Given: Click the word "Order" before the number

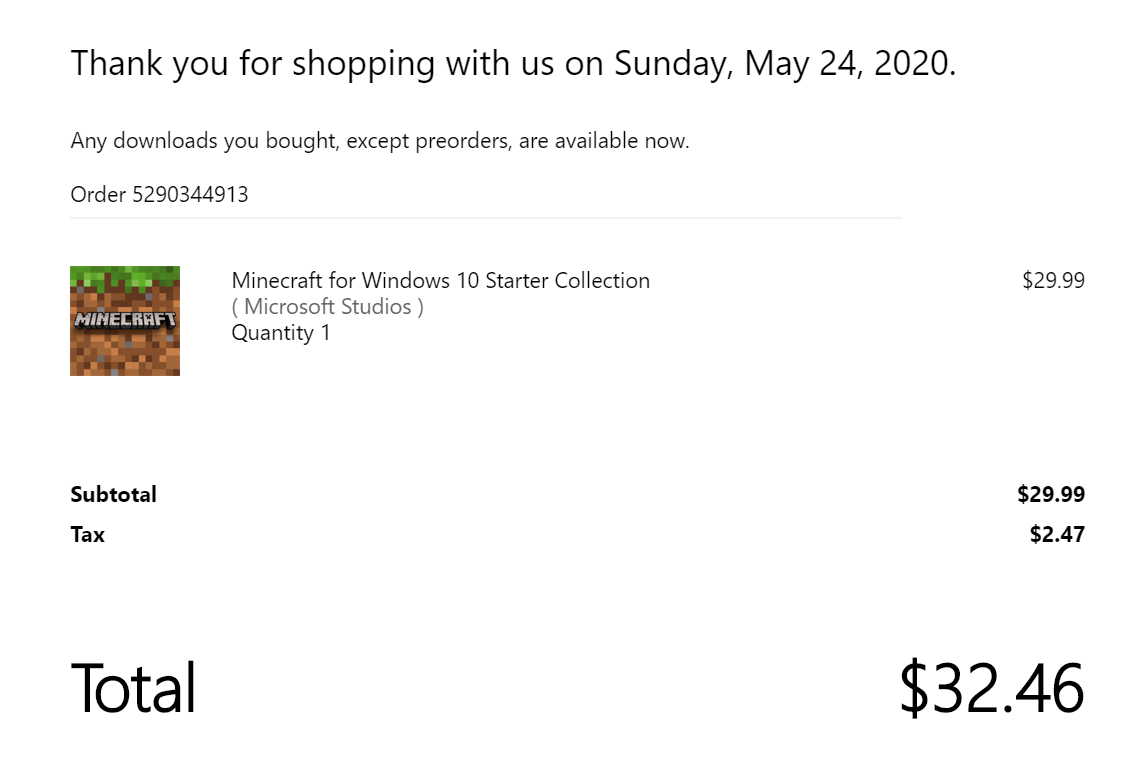Looking at the screenshot, I should coord(98,195).
